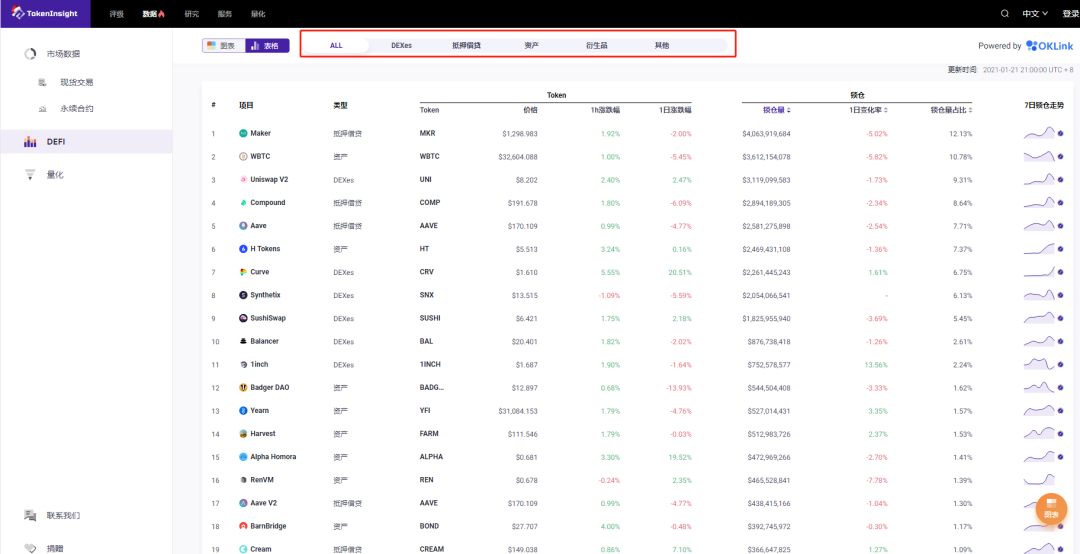Click the TokenInsight logo
Screen dimensions: 1080x554
point(44,13)
